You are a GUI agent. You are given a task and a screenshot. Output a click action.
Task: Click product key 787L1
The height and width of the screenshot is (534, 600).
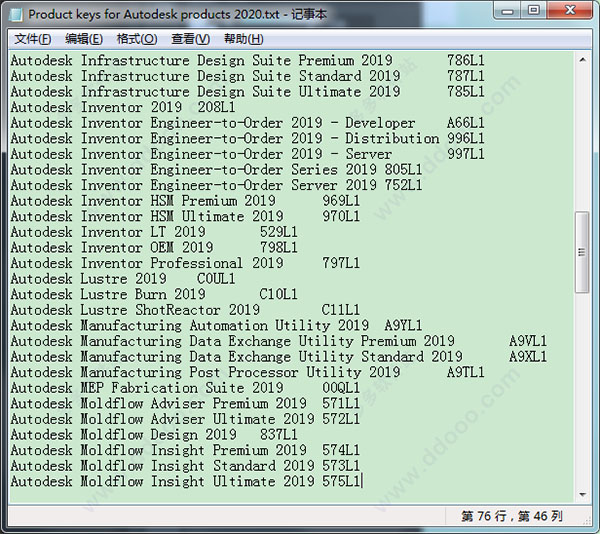466,76
